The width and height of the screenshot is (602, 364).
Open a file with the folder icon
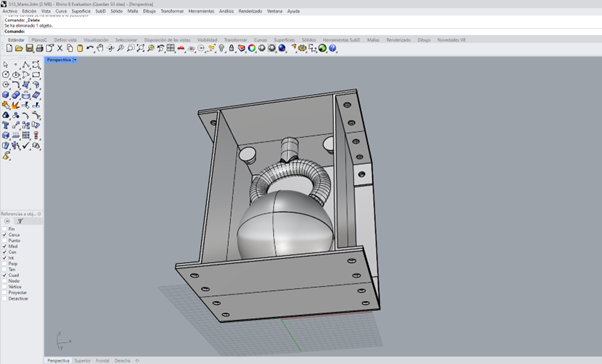click(19, 48)
